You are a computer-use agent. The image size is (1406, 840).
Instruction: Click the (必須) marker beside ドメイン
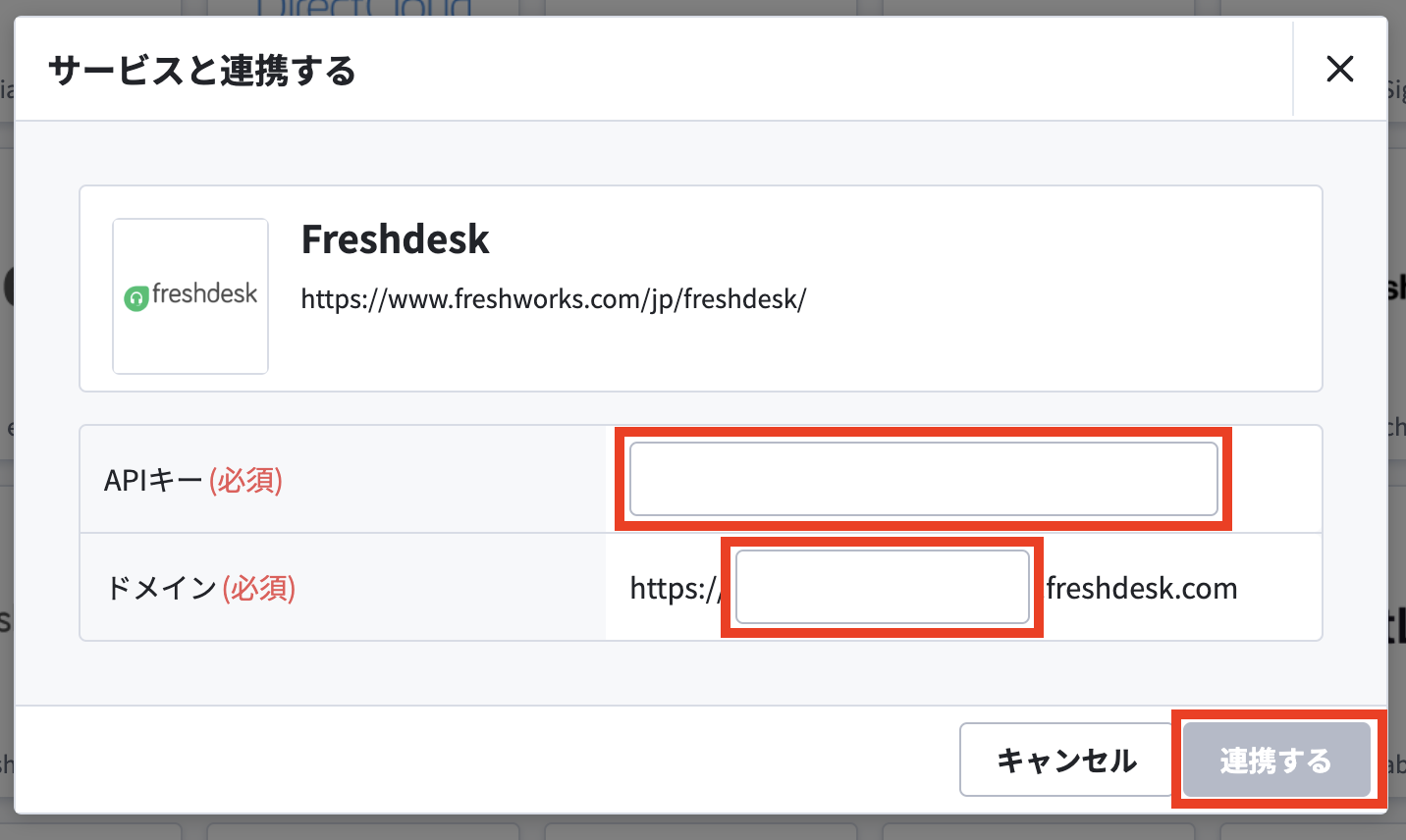pyautogui.click(x=259, y=588)
